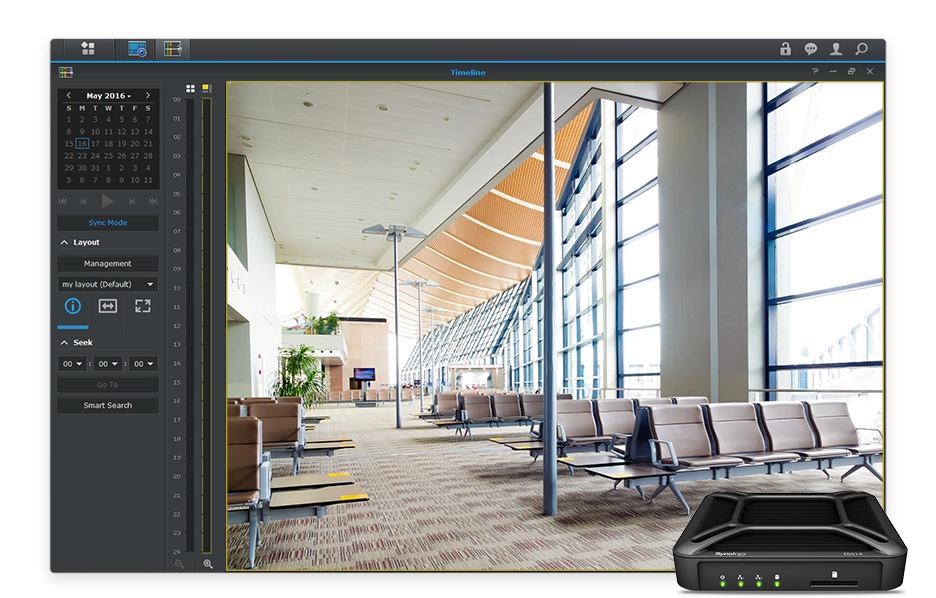Go to next month in calendar
The height and width of the screenshot is (598, 936).
pyautogui.click(x=148, y=95)
